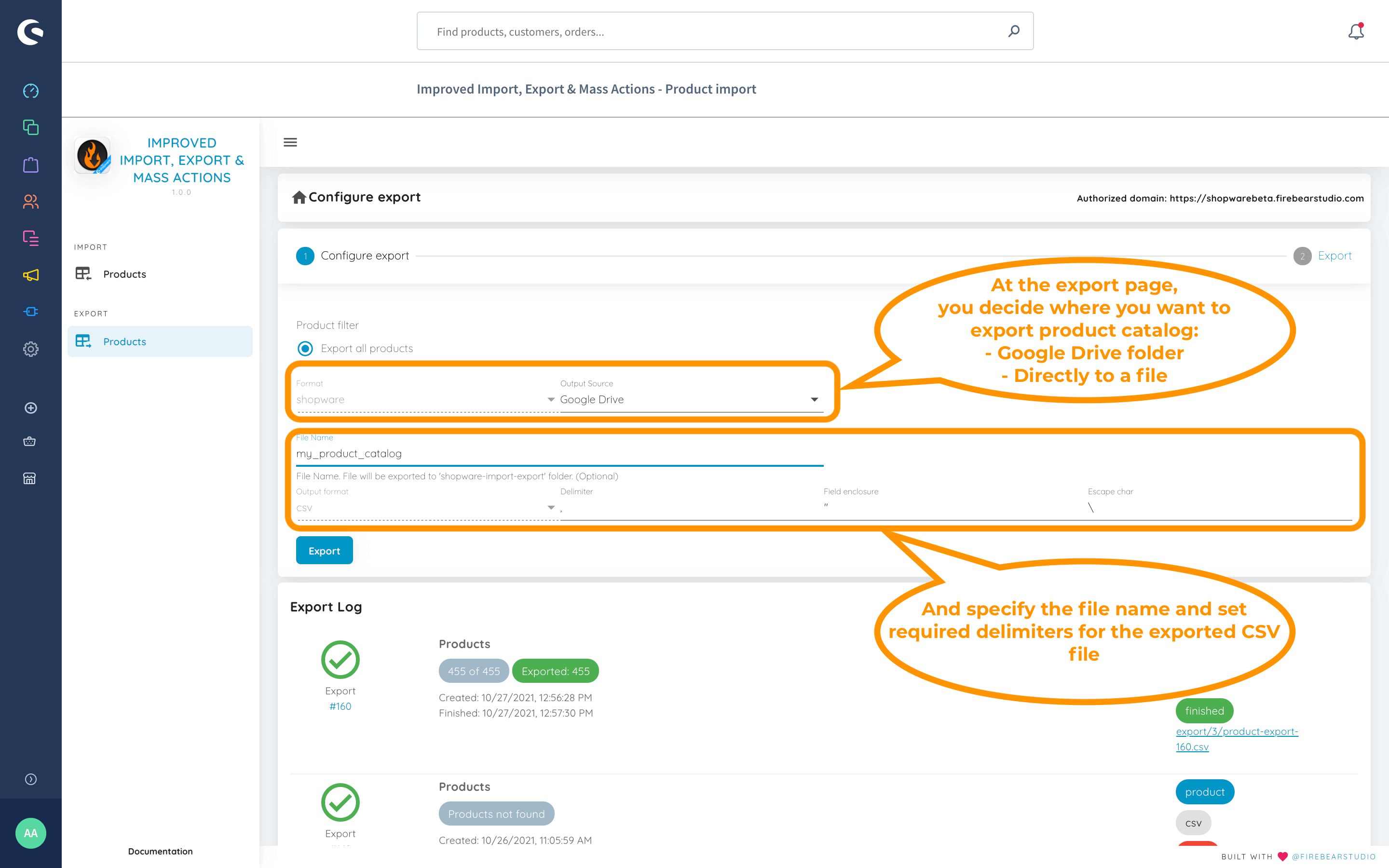
Task: Click the Products icon under Import section
Action: tap(84, 273)
